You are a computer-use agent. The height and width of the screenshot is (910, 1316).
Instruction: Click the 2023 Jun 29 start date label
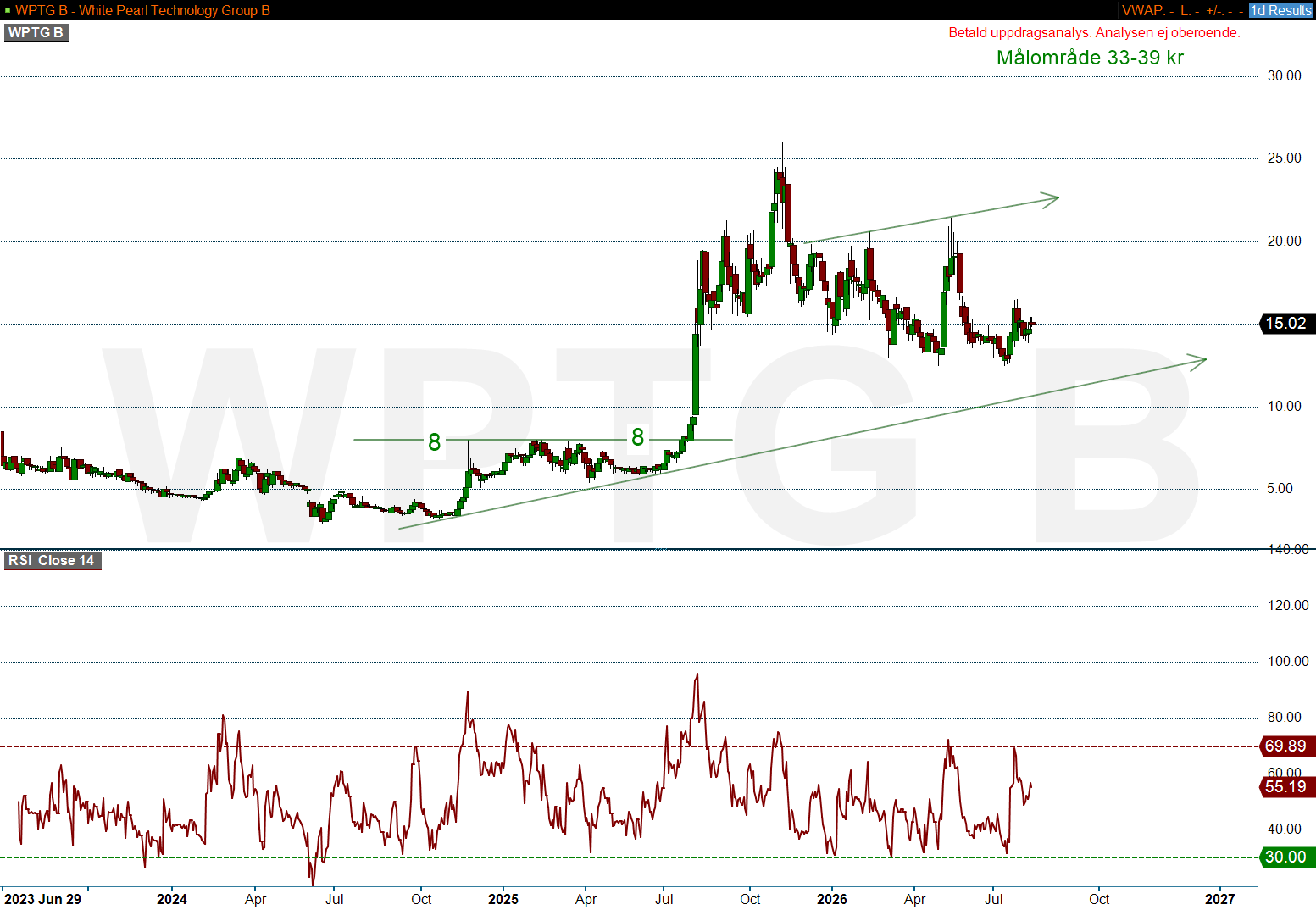click(43, 899)
